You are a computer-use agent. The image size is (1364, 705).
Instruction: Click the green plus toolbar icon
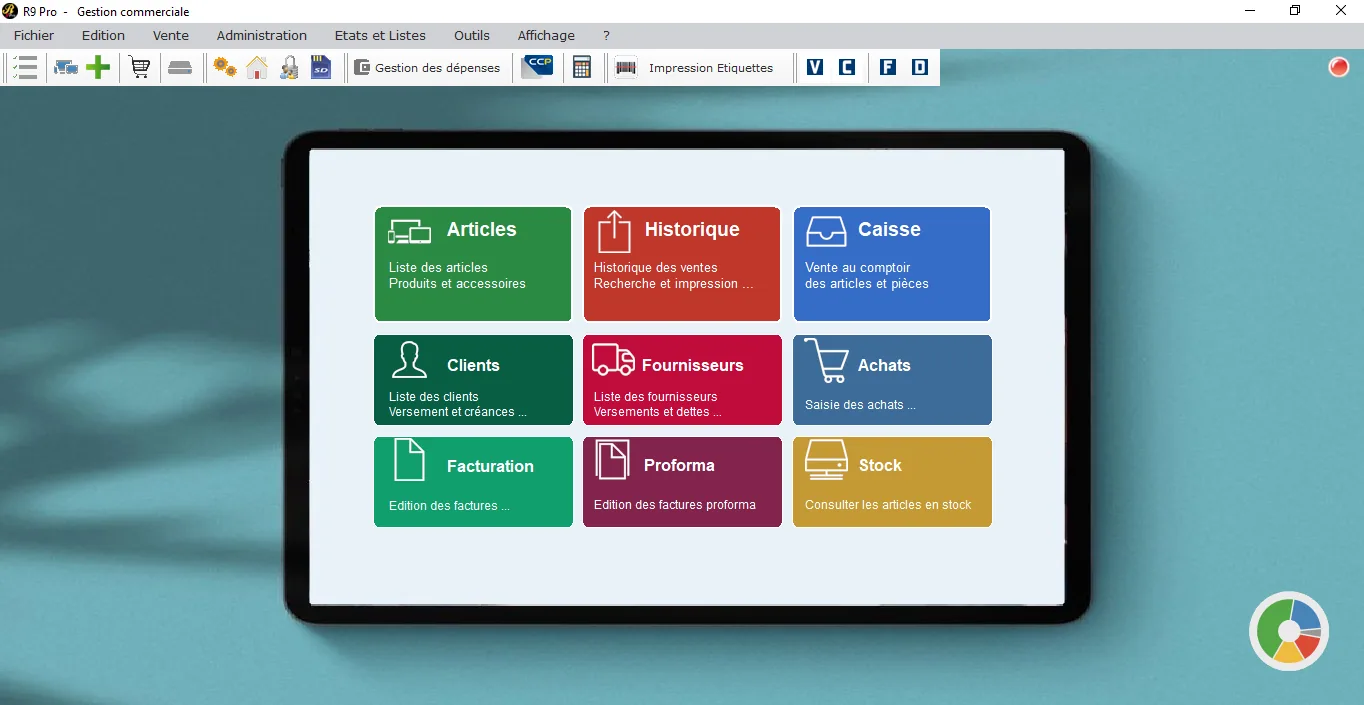[x=98, y=68]
